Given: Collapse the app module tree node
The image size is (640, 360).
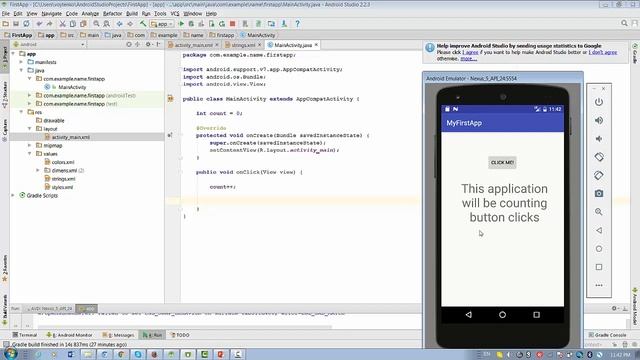Looking at the screenshot, I should [x=13, y=53].
